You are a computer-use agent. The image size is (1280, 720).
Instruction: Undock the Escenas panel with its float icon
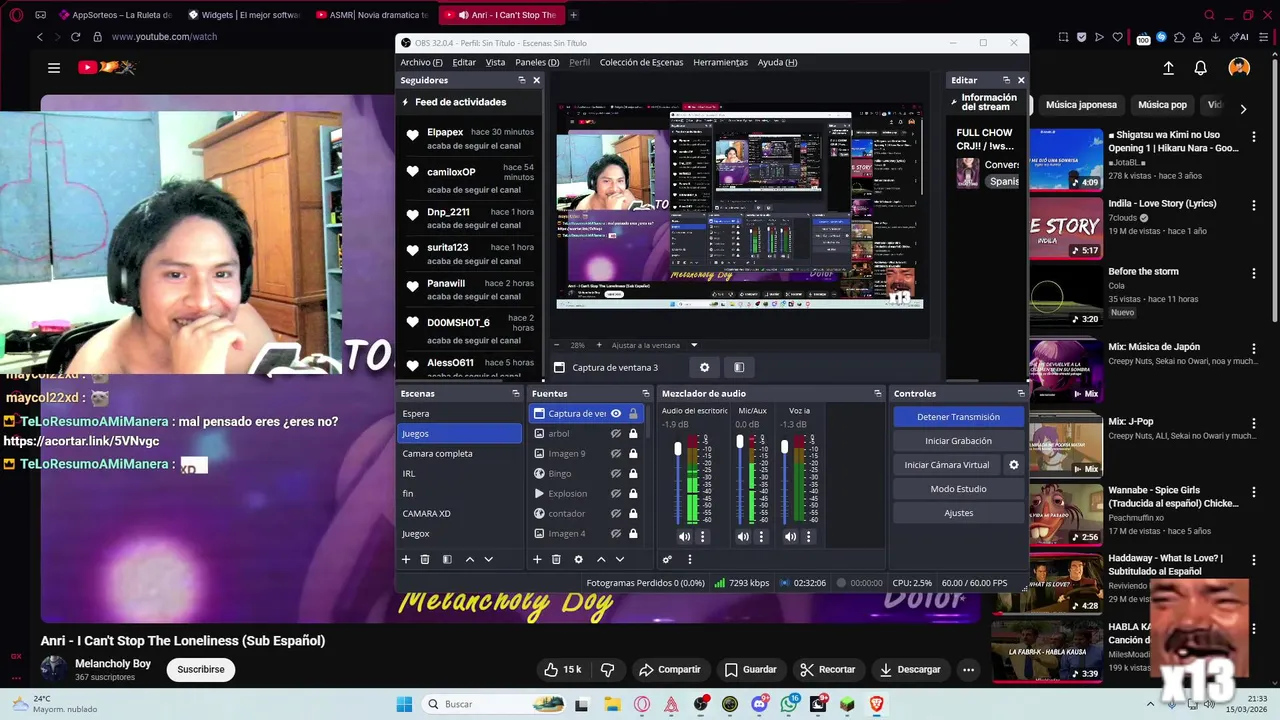516,393
